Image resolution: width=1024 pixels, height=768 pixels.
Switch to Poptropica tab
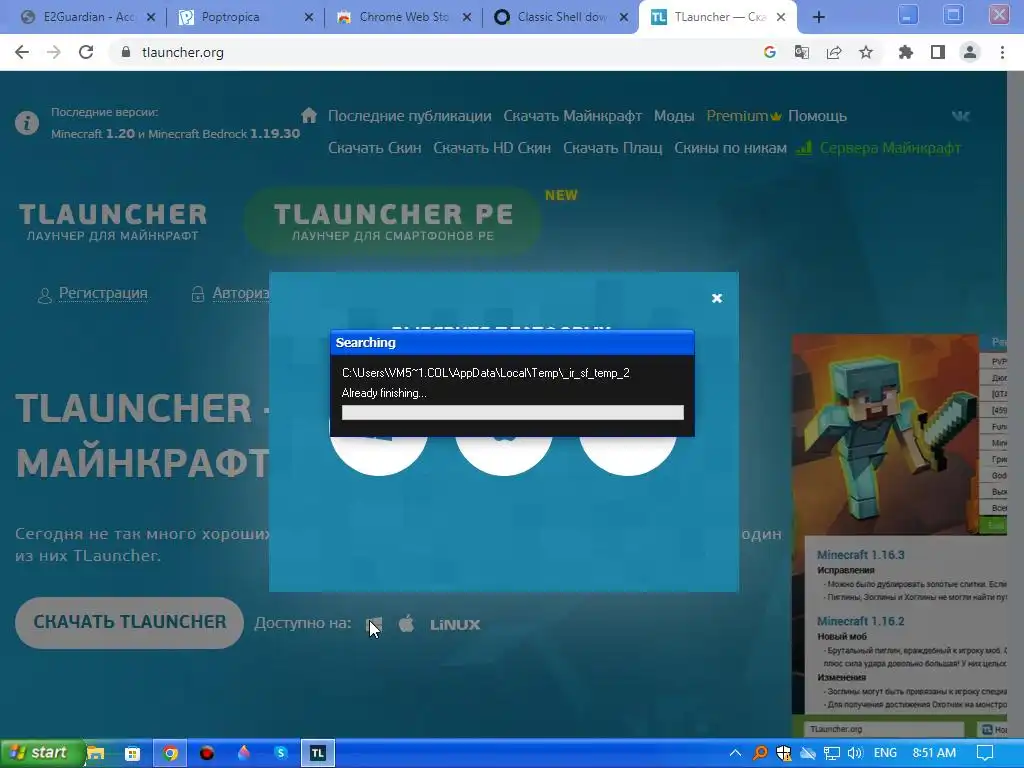click(245, 17)
